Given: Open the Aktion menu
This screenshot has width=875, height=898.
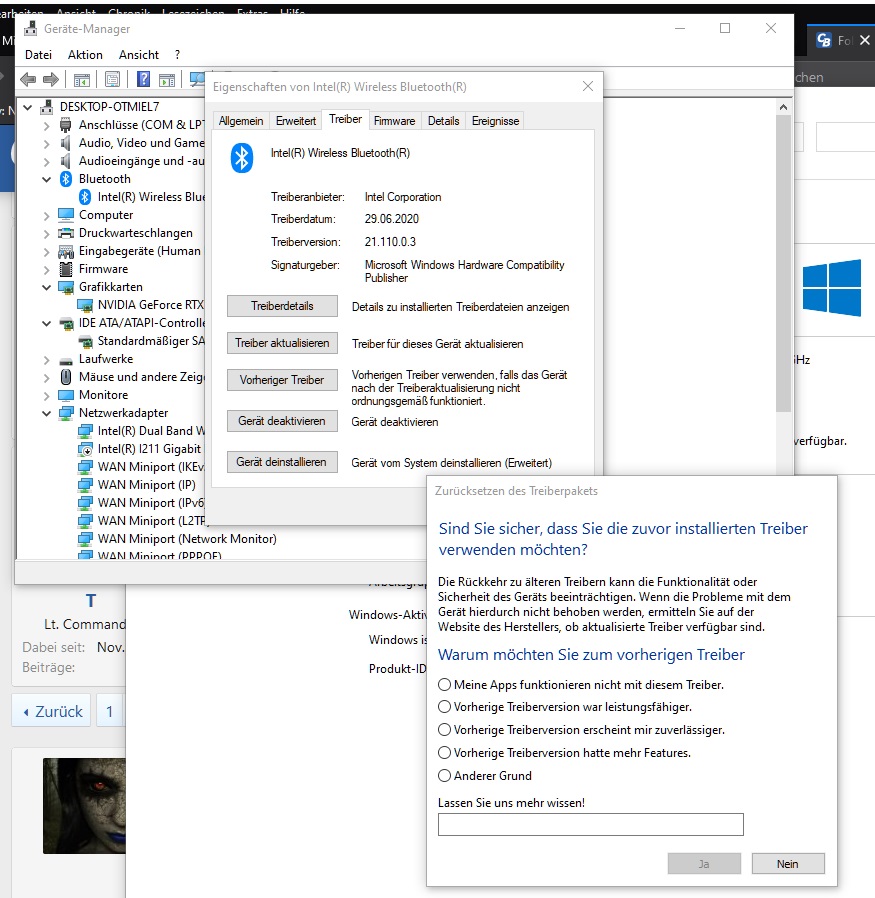Looking at the screenshot, I should point(85,55).
